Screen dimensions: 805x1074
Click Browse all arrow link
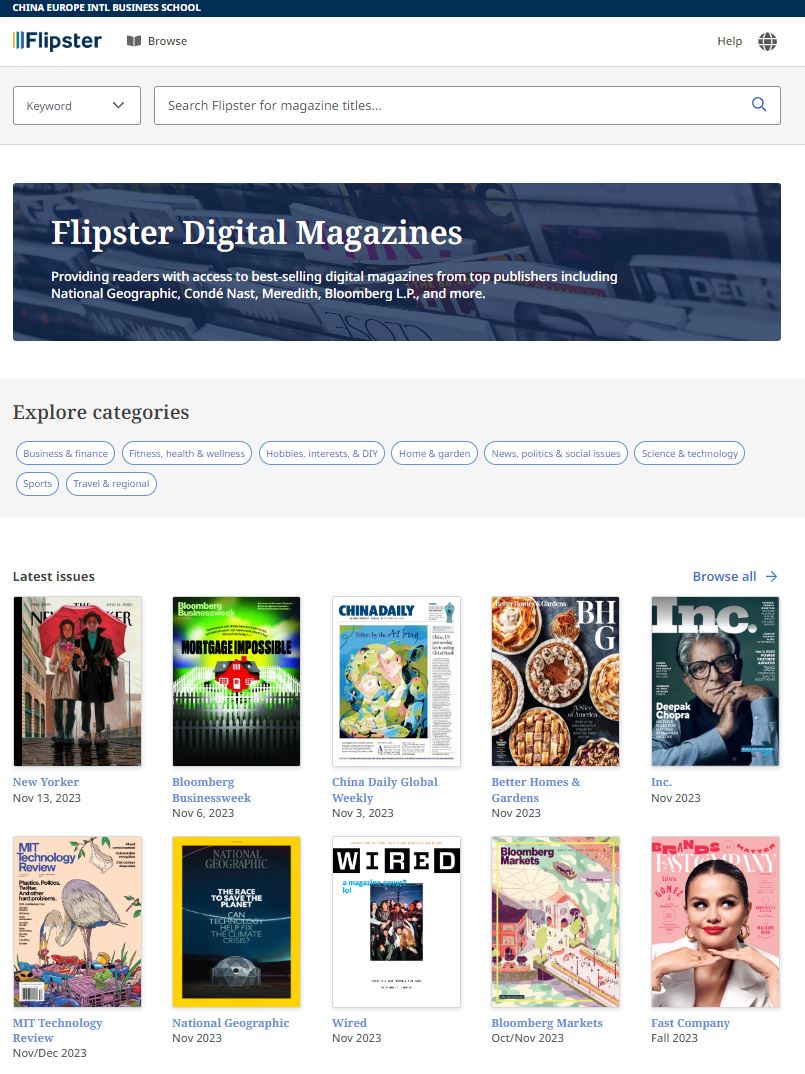point(735,576)
